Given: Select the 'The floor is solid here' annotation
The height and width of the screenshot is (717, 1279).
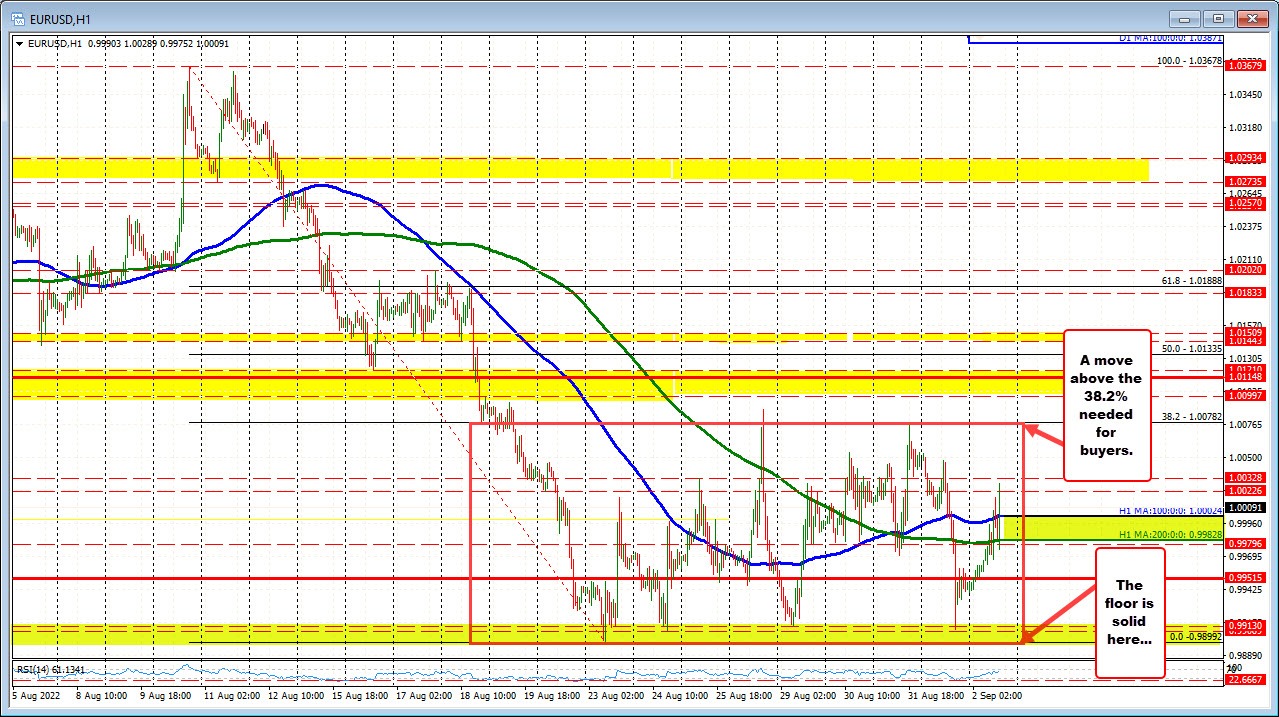Looking at the screenshot, I should pyautogui.click(x=1130, y=613).
